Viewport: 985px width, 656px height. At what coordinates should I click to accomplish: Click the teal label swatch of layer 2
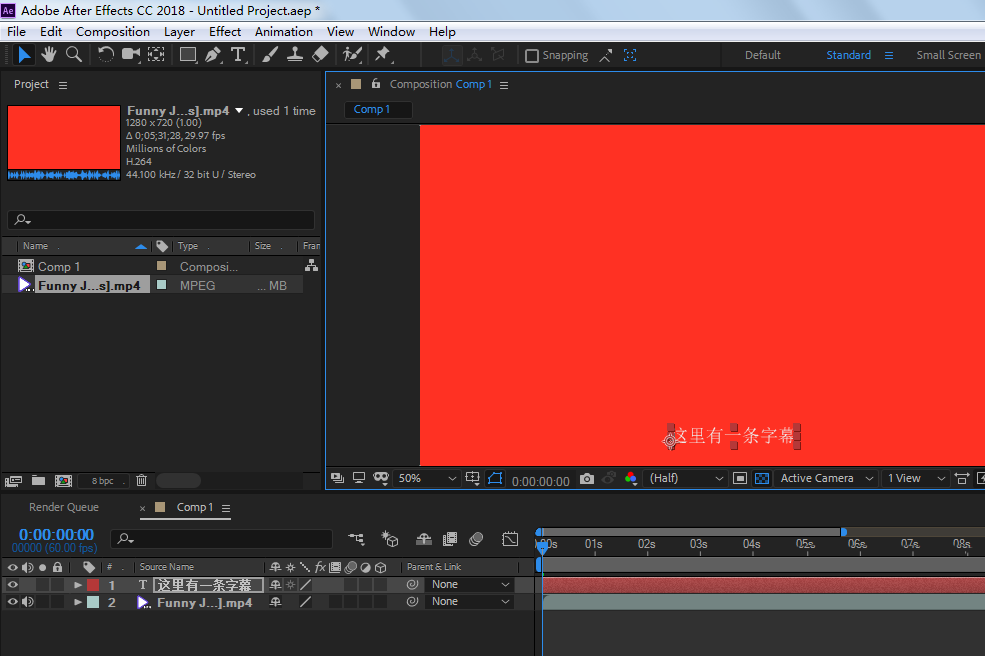[x=93, y=602]
